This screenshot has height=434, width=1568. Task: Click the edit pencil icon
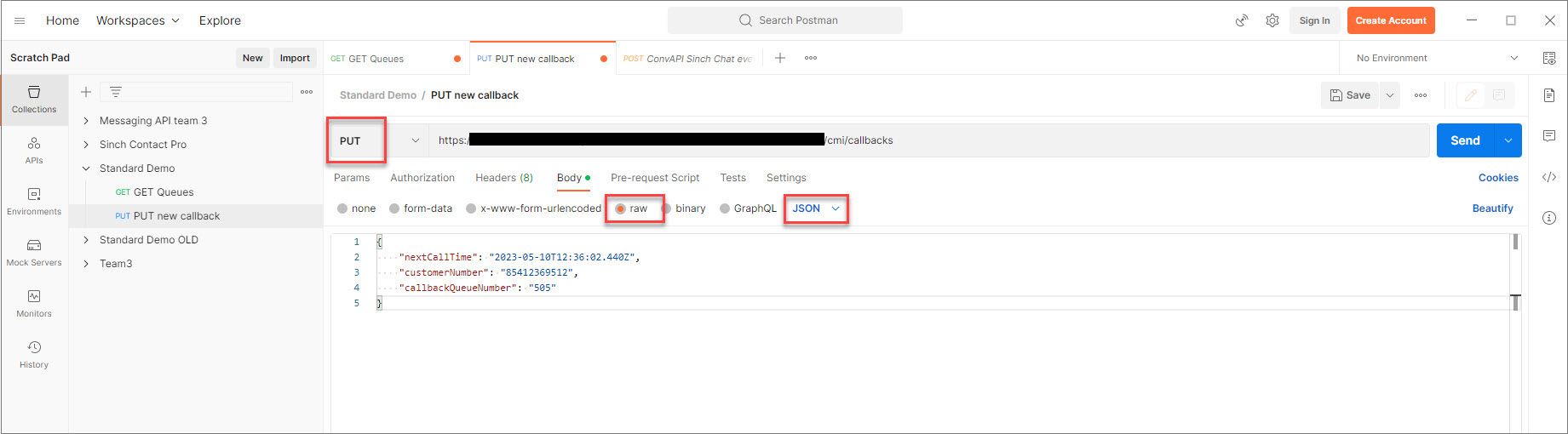[x=1470, y=95]
